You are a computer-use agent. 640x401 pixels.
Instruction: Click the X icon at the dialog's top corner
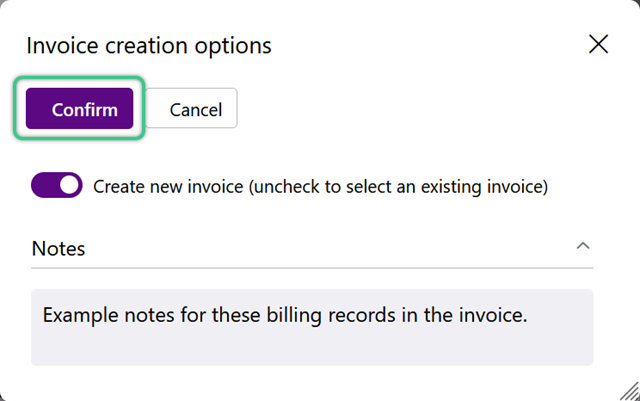598,44
